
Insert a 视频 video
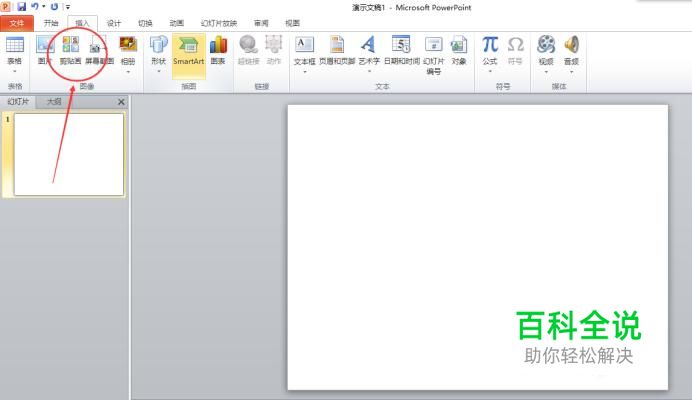pyautogui.click(x=546, y=45)
